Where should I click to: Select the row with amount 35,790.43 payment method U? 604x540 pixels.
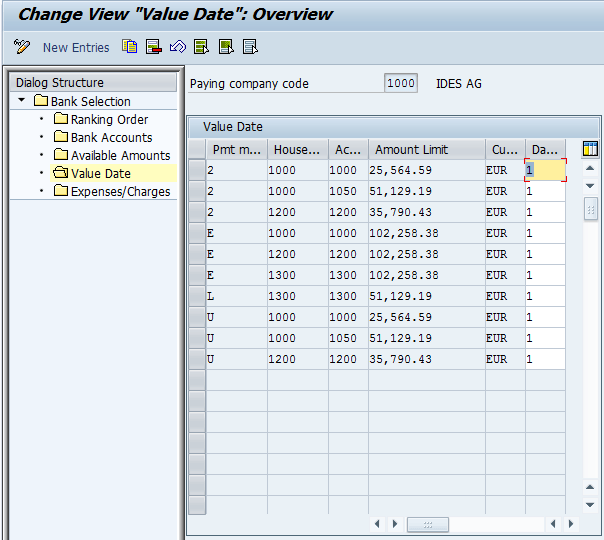197,359
